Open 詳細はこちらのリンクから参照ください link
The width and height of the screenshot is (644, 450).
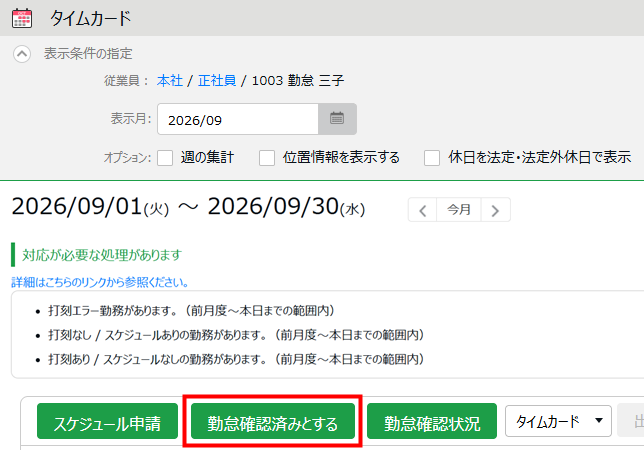point(100,282)
